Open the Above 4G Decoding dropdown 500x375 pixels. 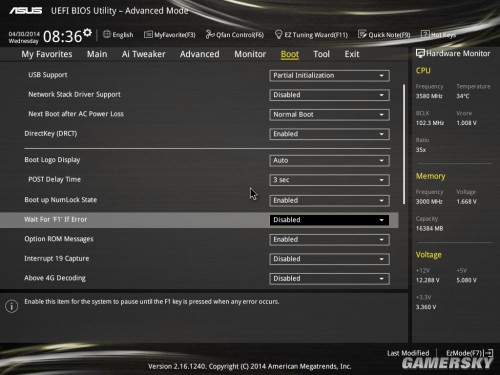[329, 279]
